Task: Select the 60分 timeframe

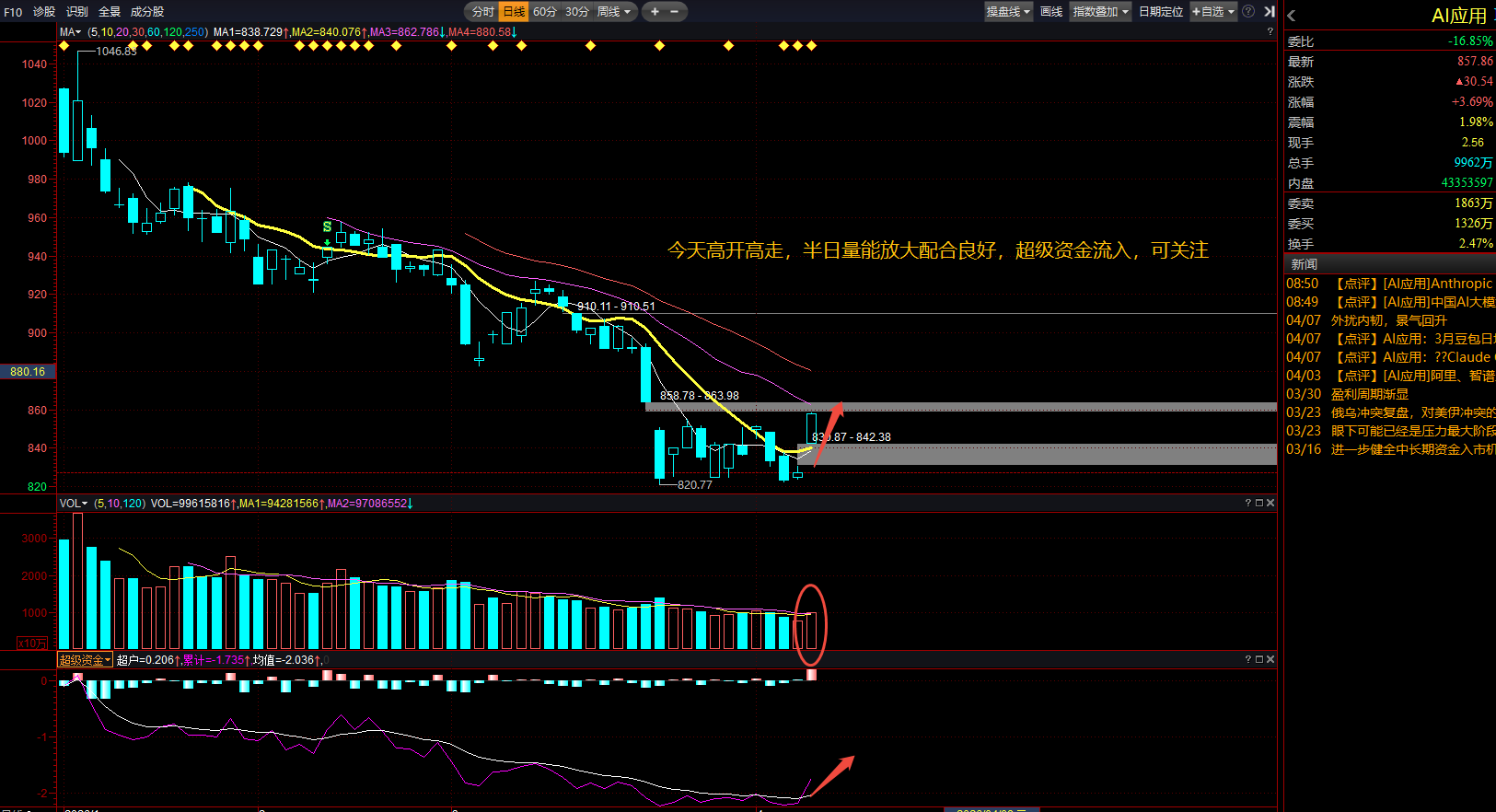Action: 545,12
